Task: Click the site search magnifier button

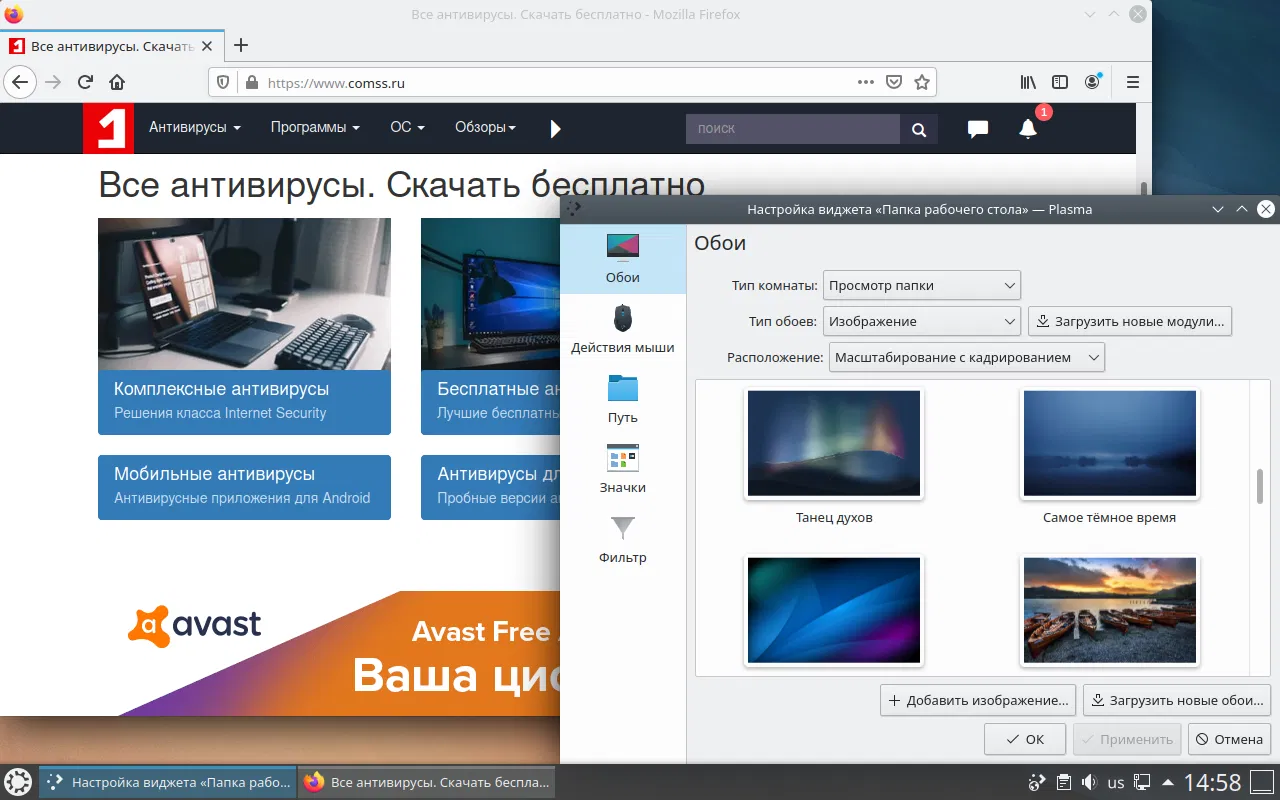Action: click(919, 129)
